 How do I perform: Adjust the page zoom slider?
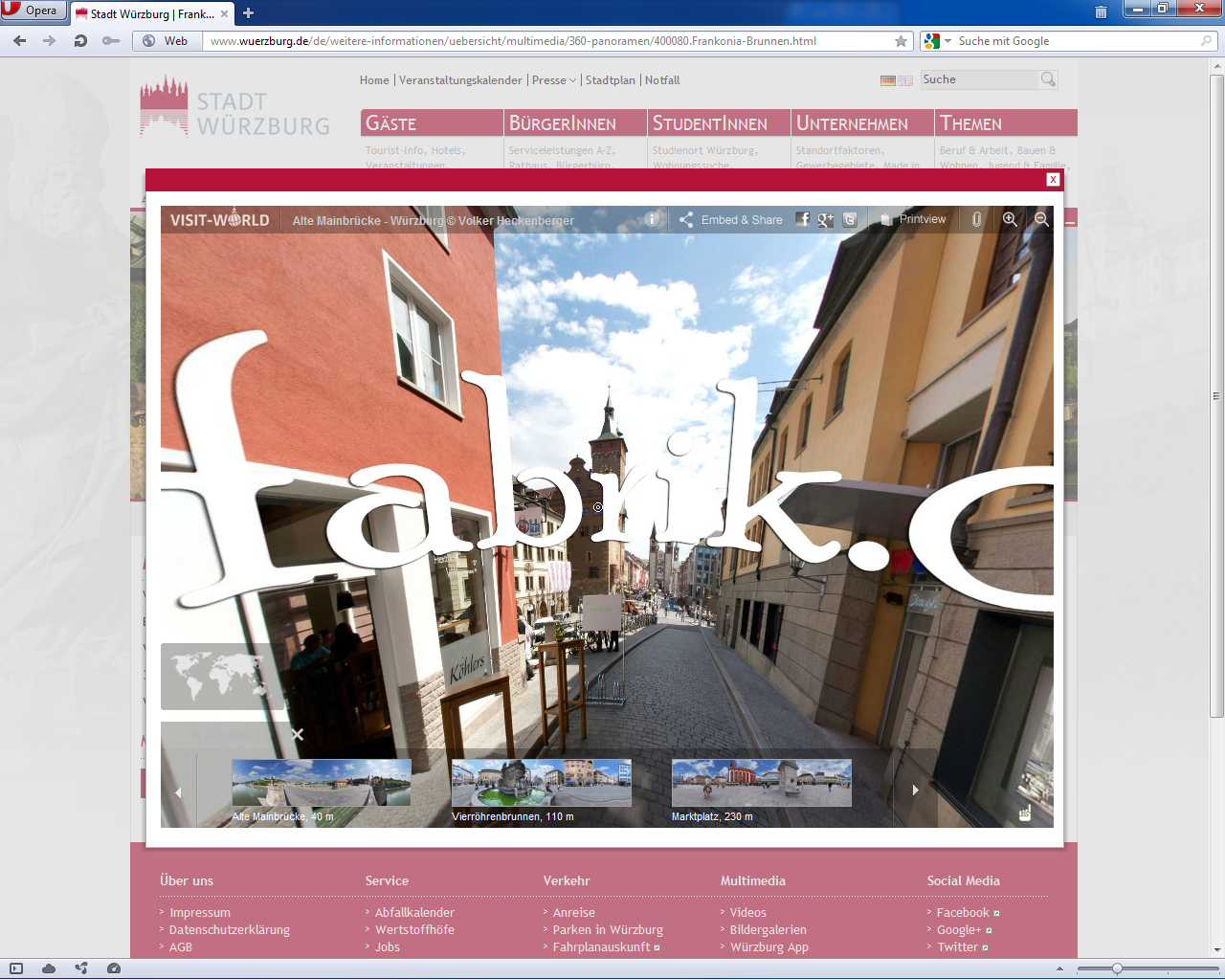point(1117,969)
